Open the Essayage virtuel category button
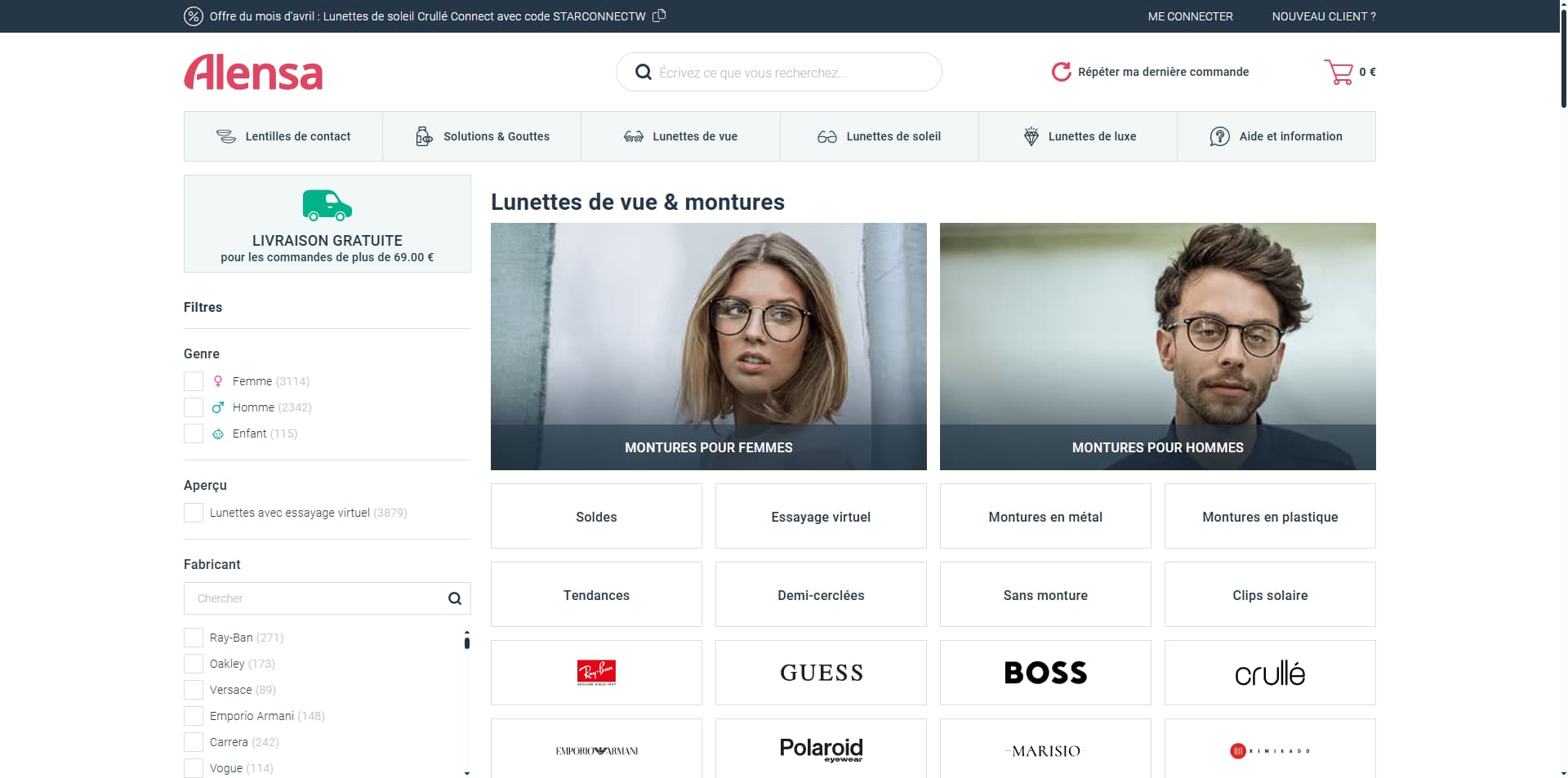 click(x=821, y=516)
